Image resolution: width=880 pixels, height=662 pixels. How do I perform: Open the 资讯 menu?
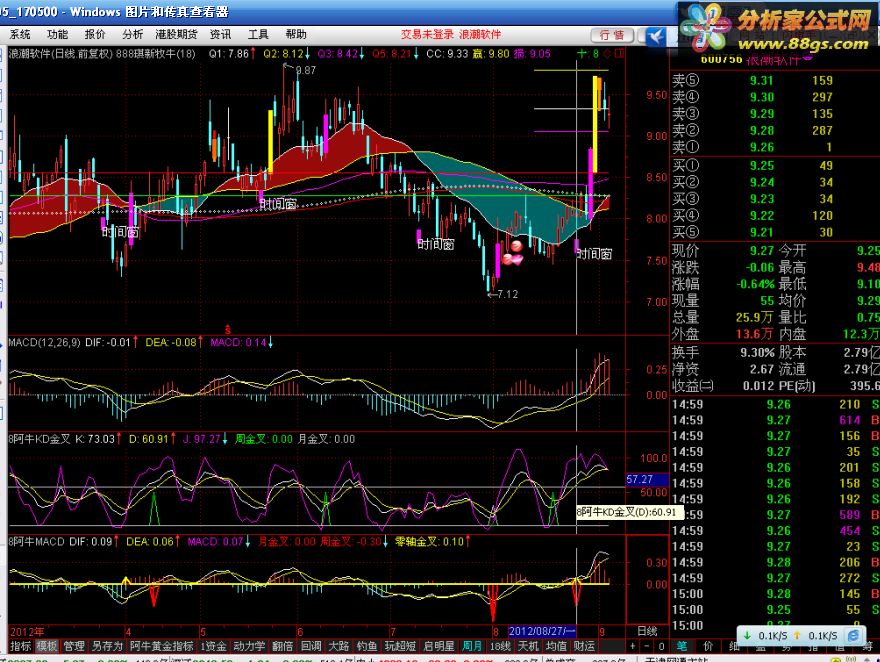[221, 35]
